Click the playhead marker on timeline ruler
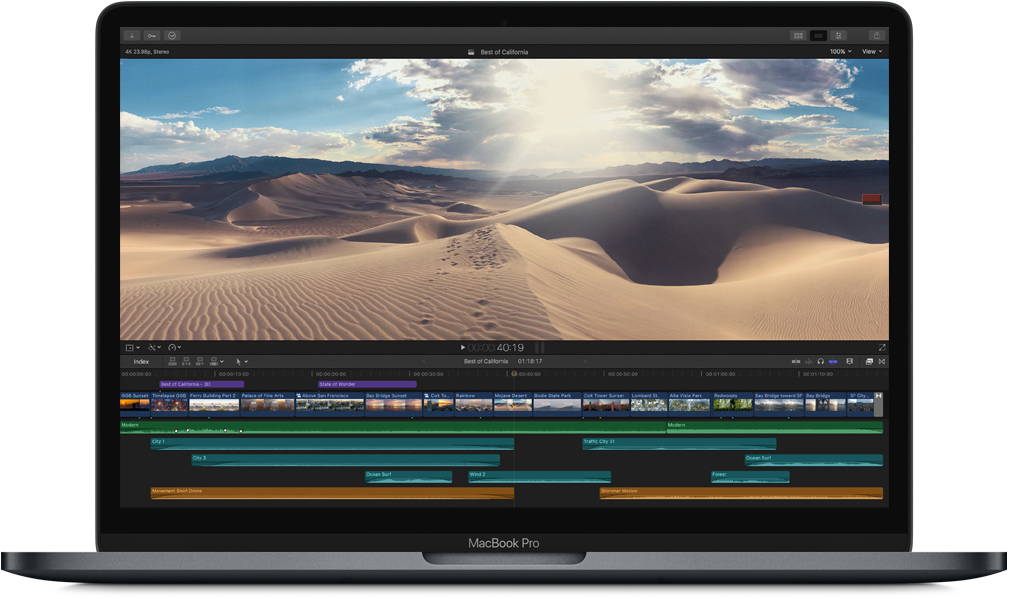 pyautogui.click(x=514, y=374)
